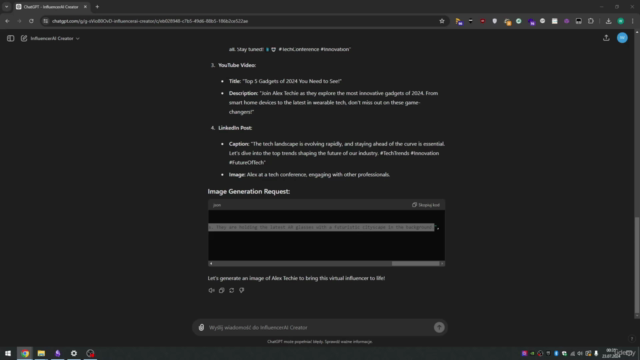Image resolution: width=640 pixels, height=360 pixels.
Task: Open the ChatGPT user profile avatar
Action: (x=622, y=38)
